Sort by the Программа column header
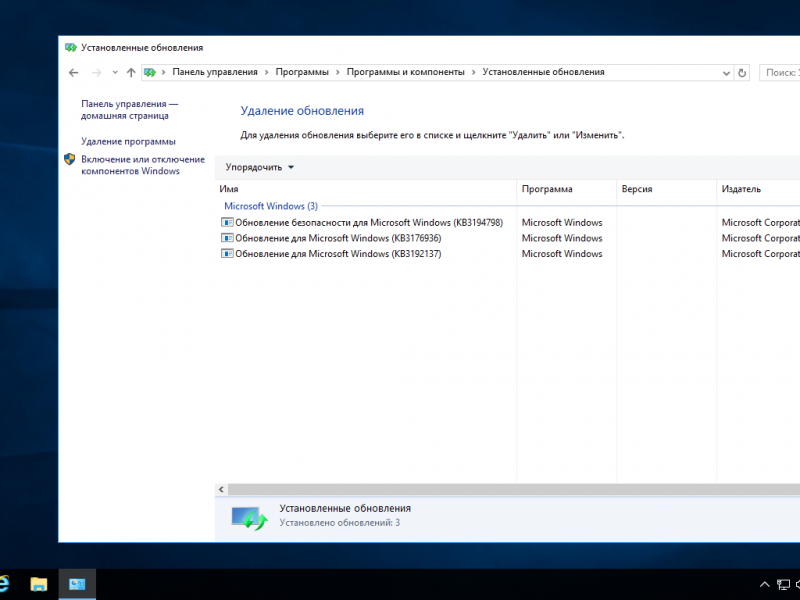This screenshot has width=800, height=600. 566,189
